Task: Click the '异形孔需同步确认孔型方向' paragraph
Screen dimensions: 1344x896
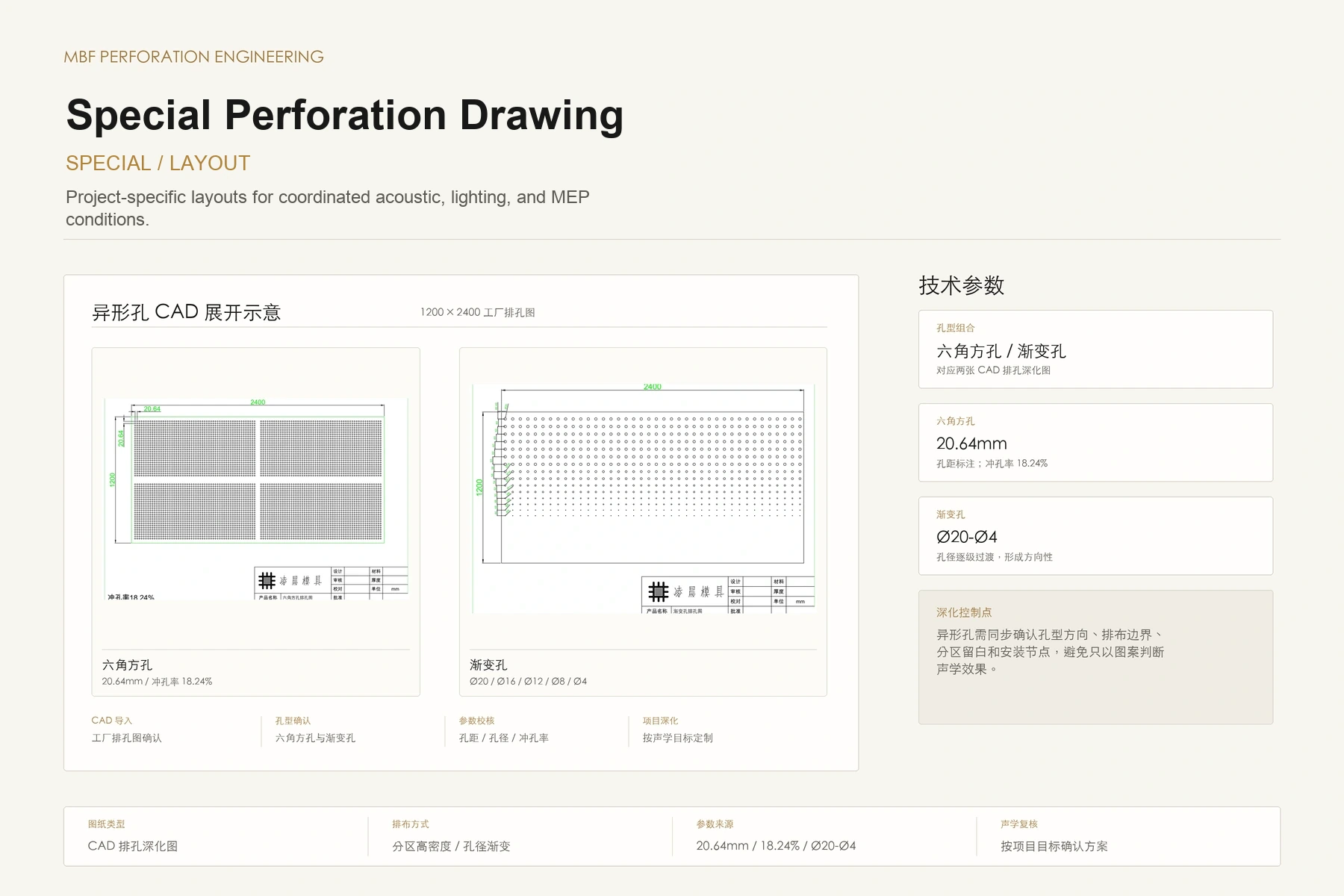Action: point(1051,652)
